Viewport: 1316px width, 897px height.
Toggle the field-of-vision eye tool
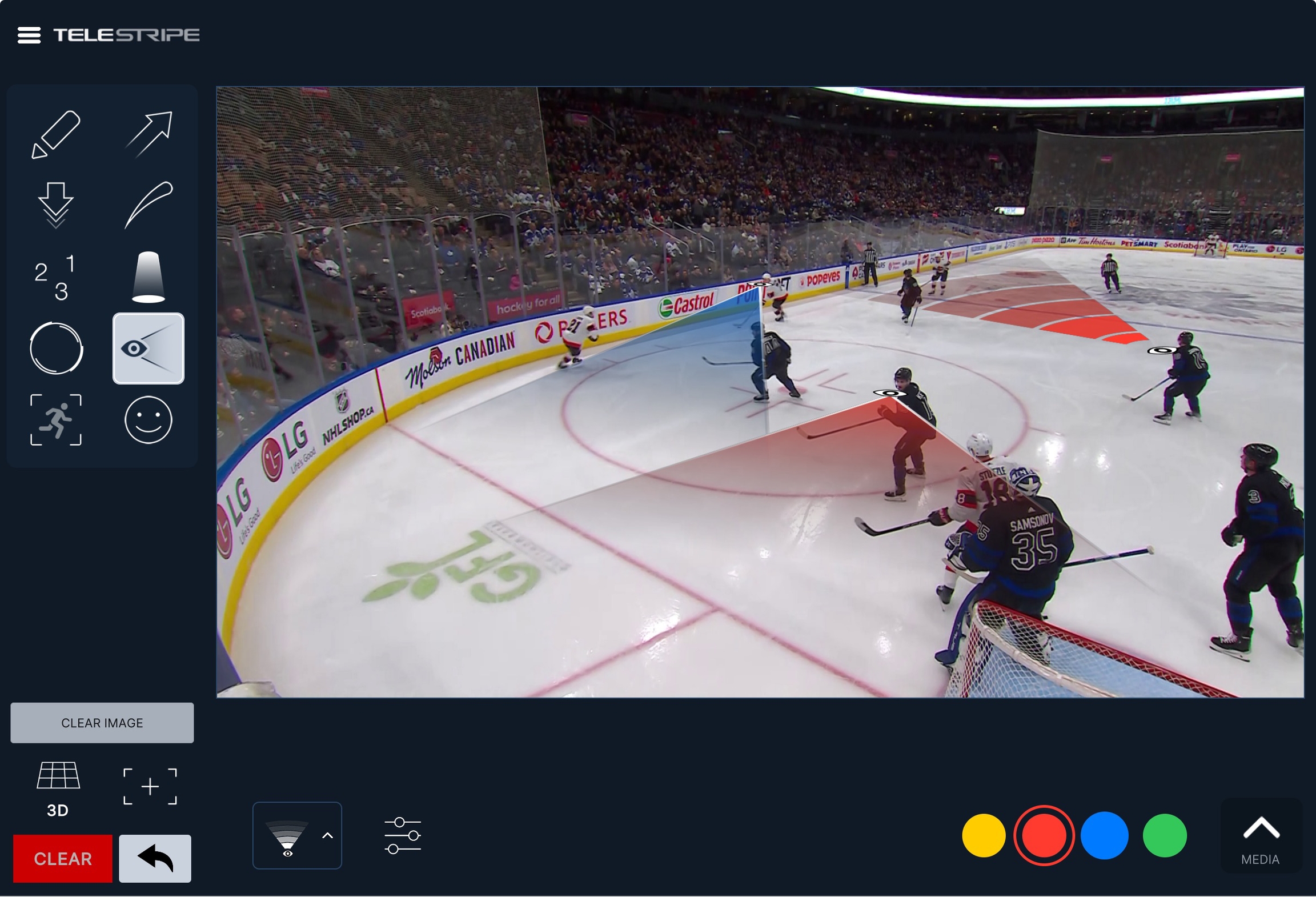pos(149,349)
